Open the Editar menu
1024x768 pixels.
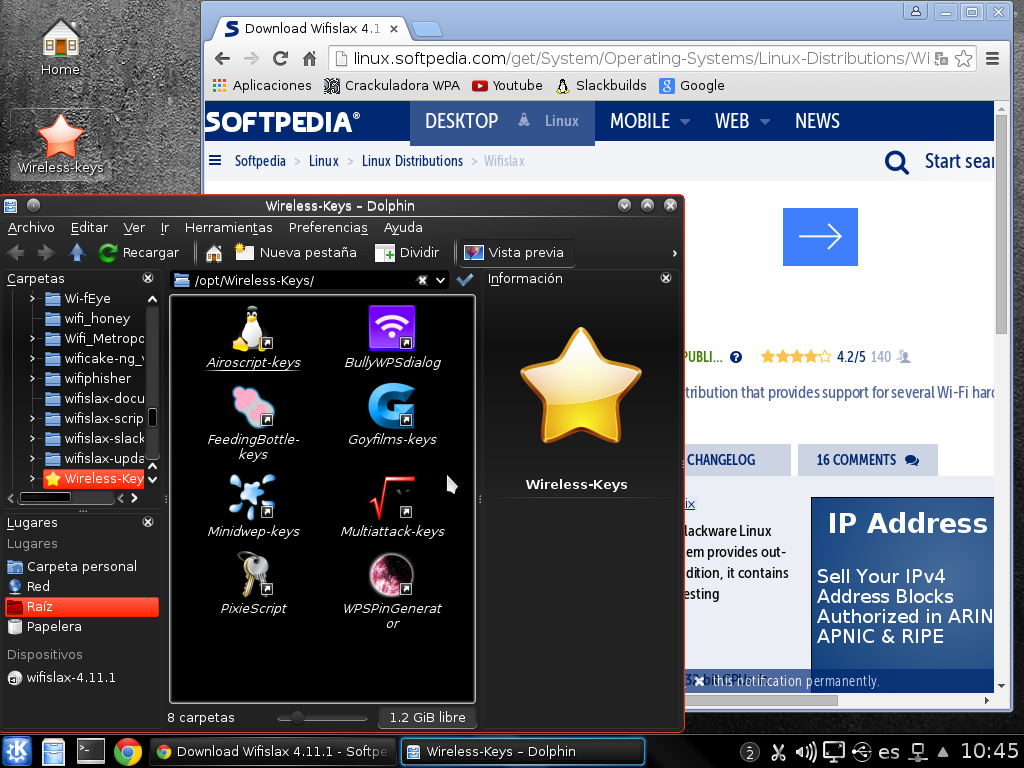(x=89, y=227)
